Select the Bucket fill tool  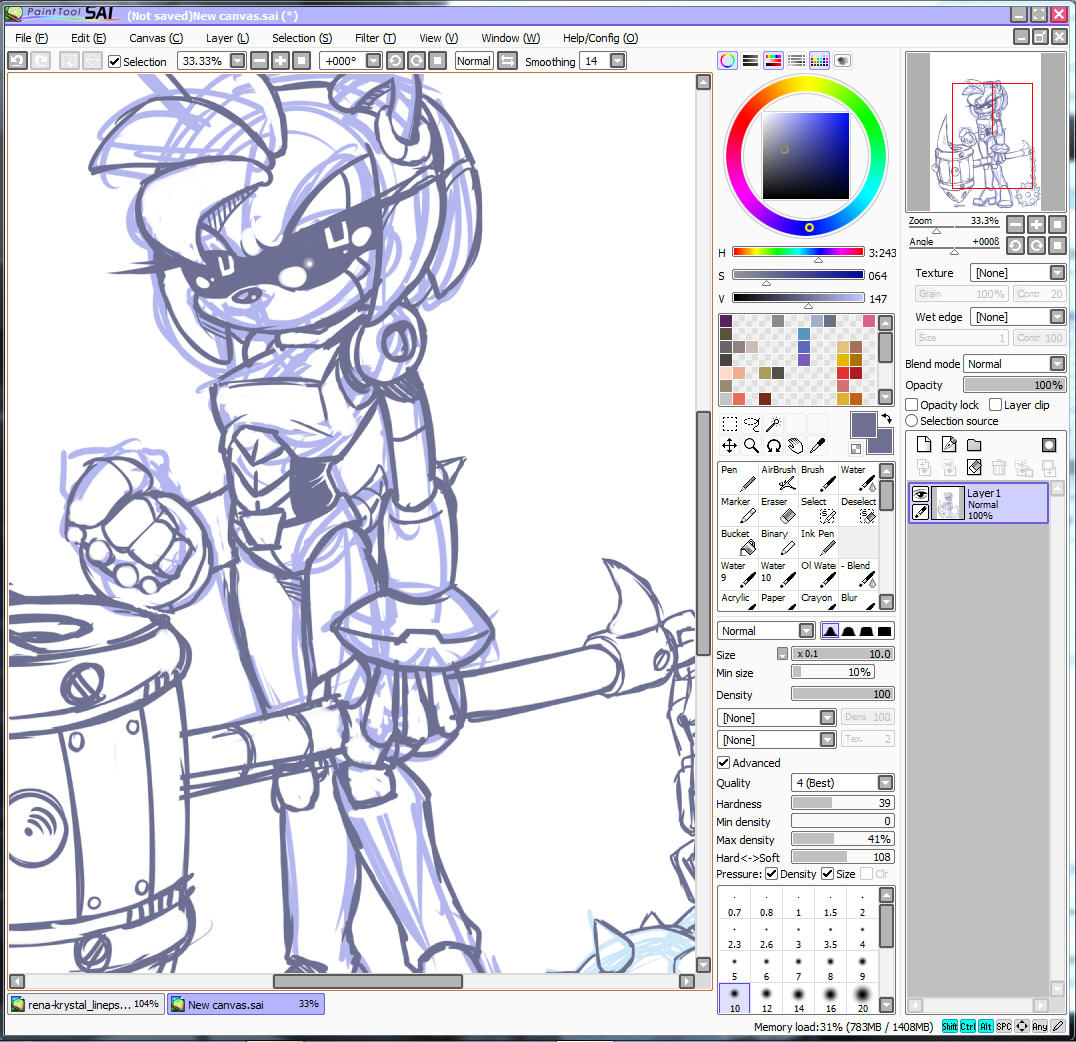tap(738, 542)
